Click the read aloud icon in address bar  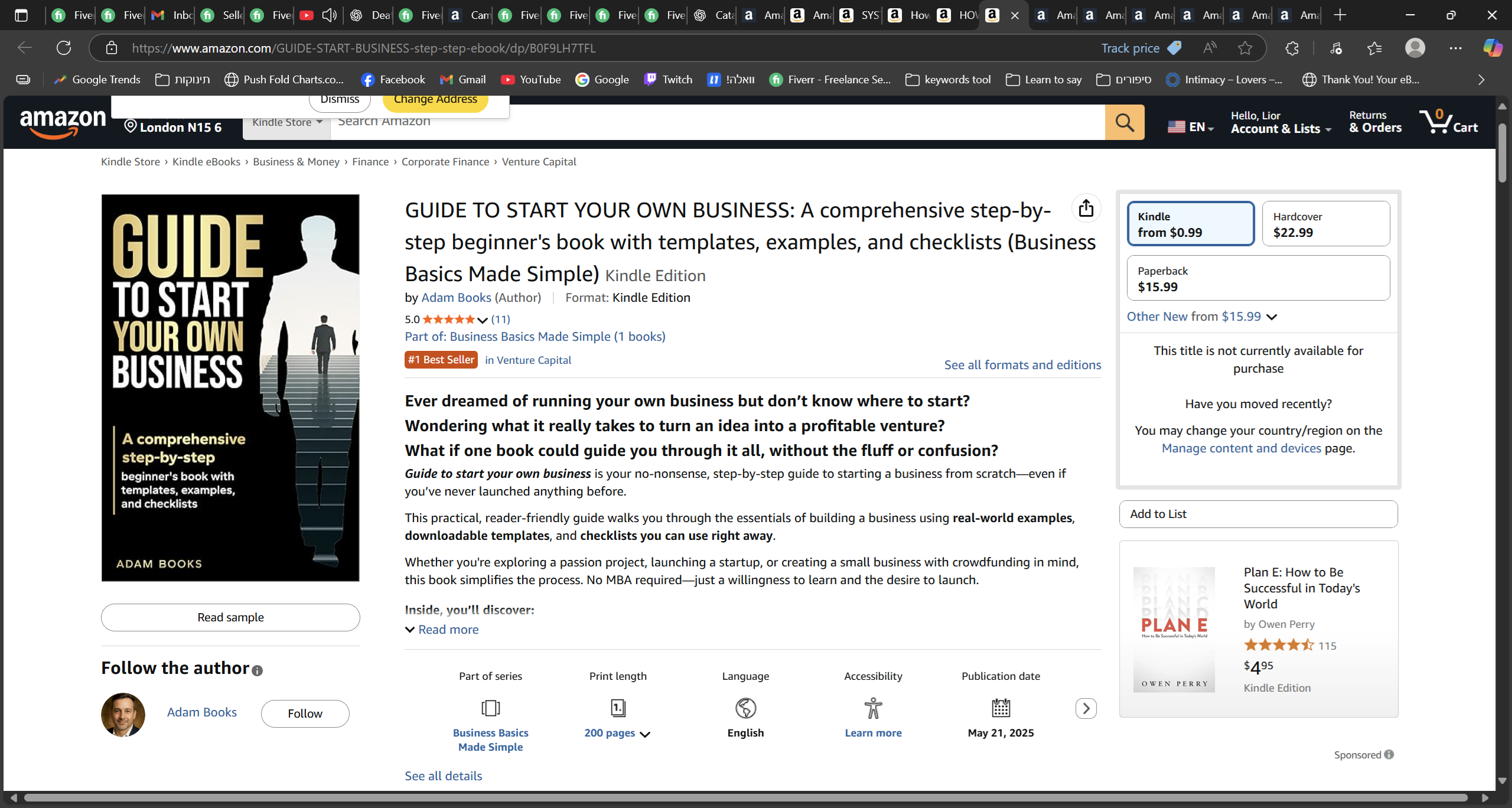click(x=1210, y=48)
